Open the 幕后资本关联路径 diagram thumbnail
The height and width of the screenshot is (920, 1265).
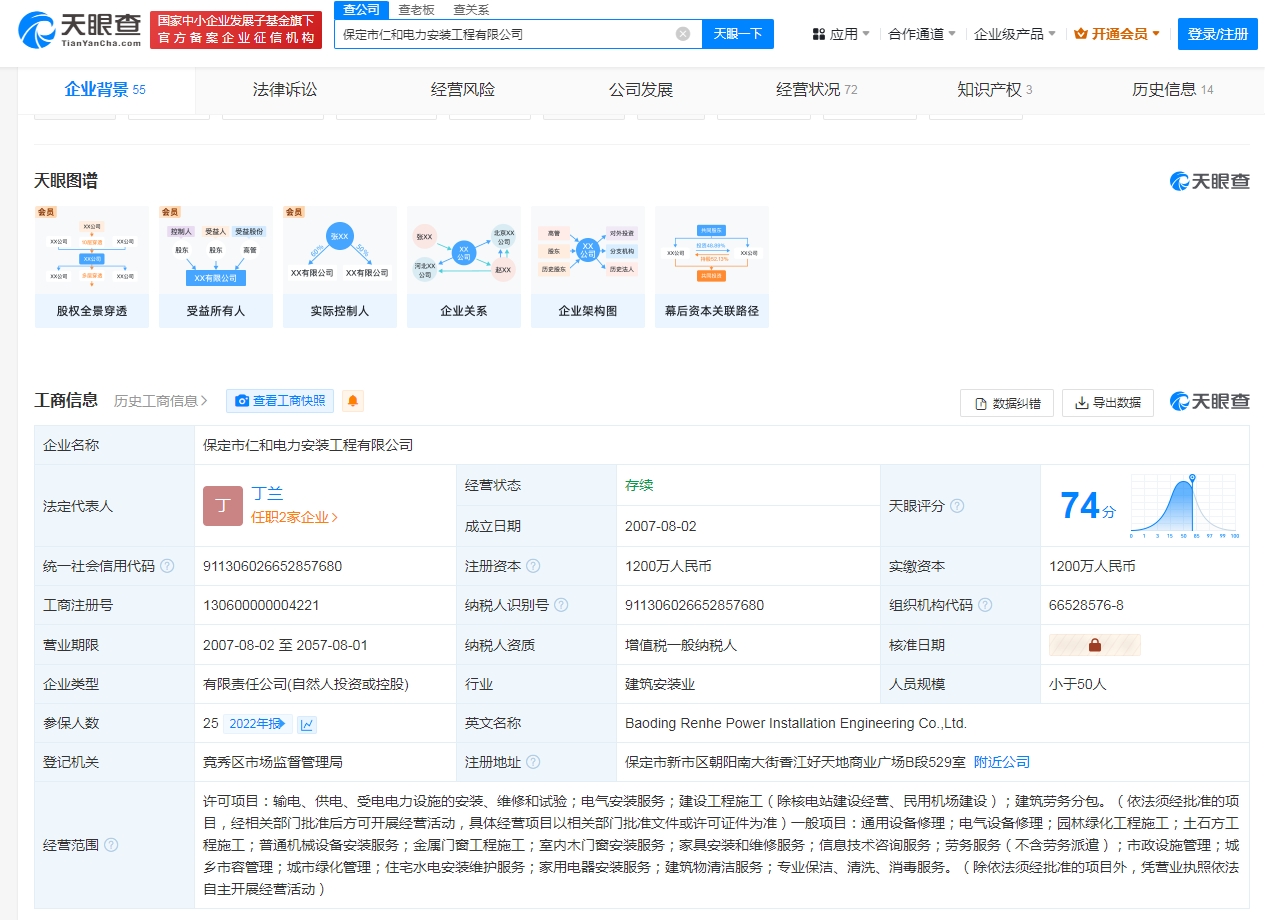pos(712,267)
